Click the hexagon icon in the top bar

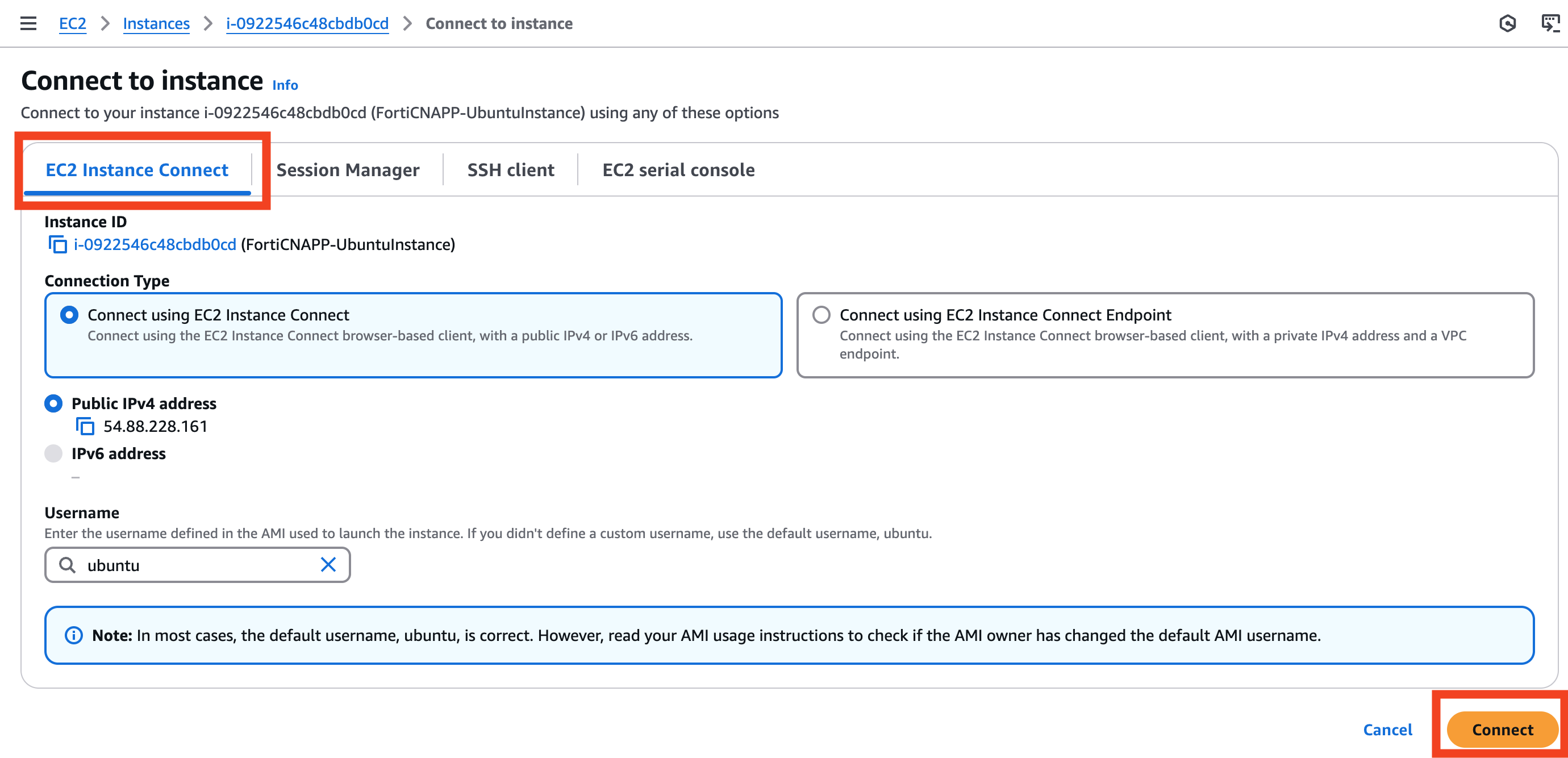[1507, 23]
